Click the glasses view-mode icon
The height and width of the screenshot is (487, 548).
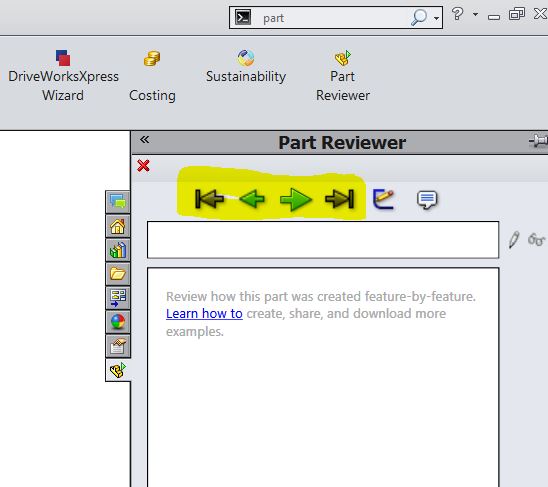(536, 240)
